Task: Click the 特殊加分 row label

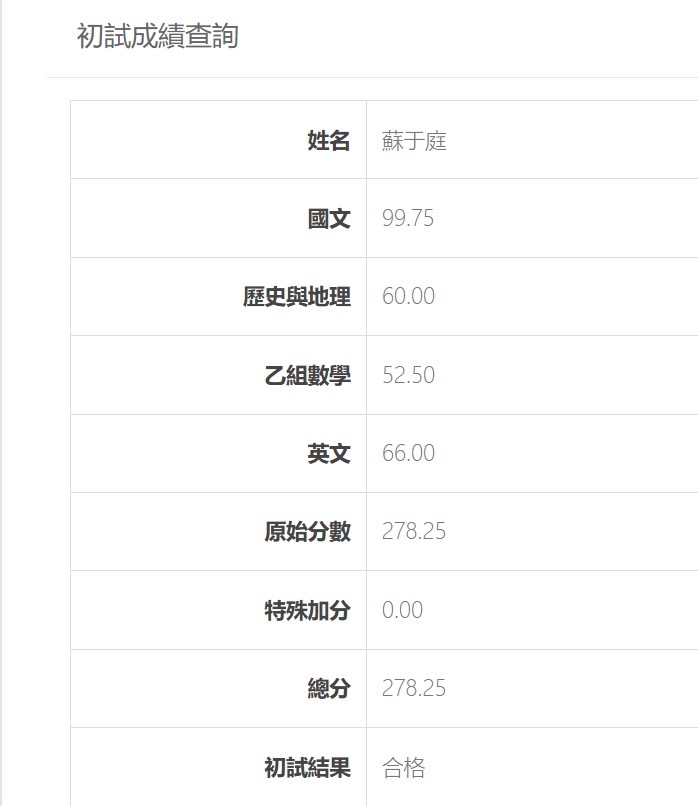Action: coord(307,610)
